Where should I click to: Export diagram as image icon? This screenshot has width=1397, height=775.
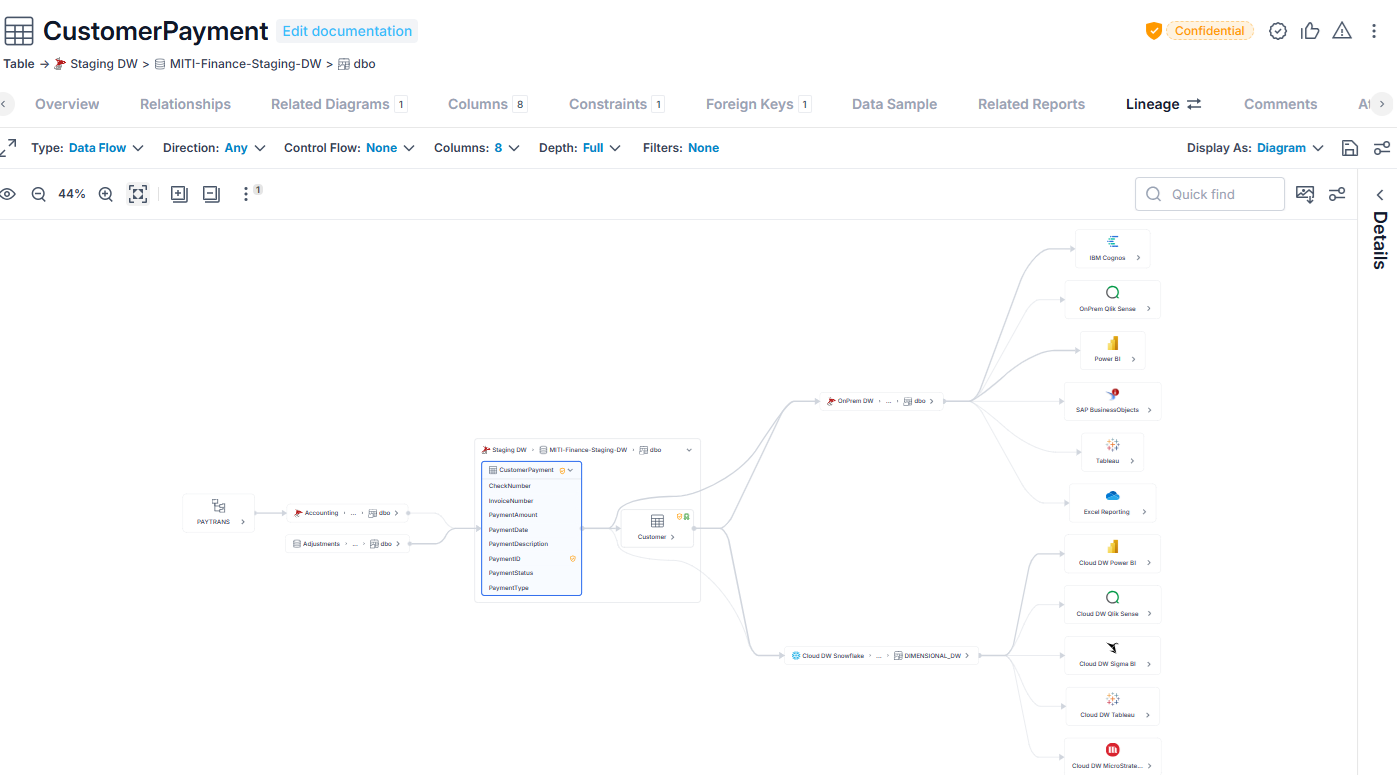click(x=1305, y=194)
